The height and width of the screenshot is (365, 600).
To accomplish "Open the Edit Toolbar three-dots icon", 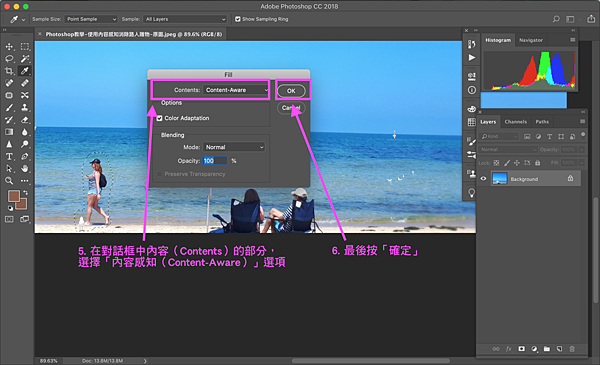I will 25,181.
